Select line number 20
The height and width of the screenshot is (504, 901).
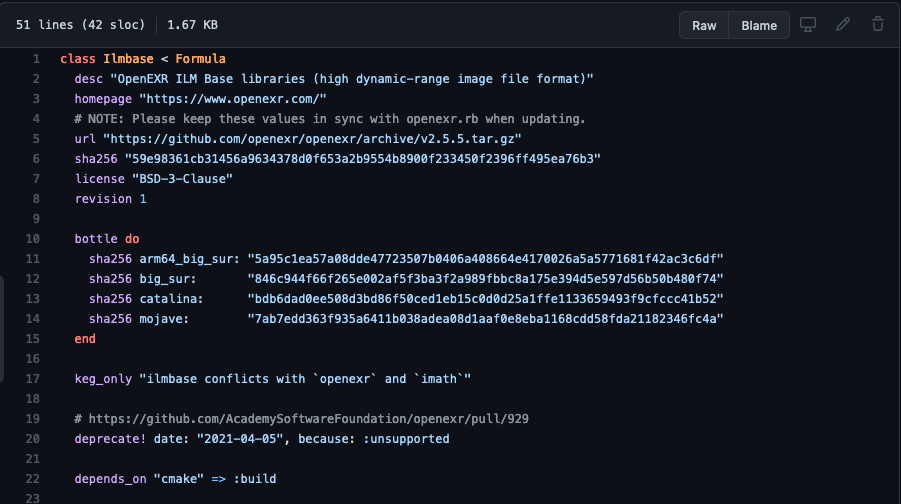coord(33,438)
